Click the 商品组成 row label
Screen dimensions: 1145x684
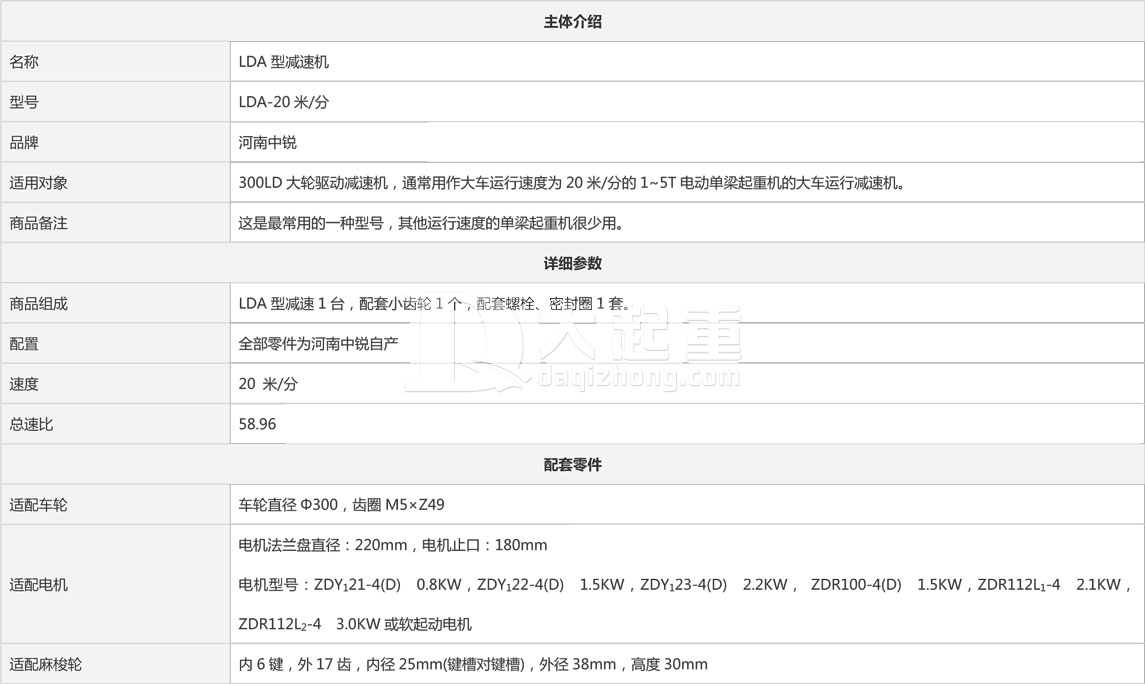click(38, 304)
